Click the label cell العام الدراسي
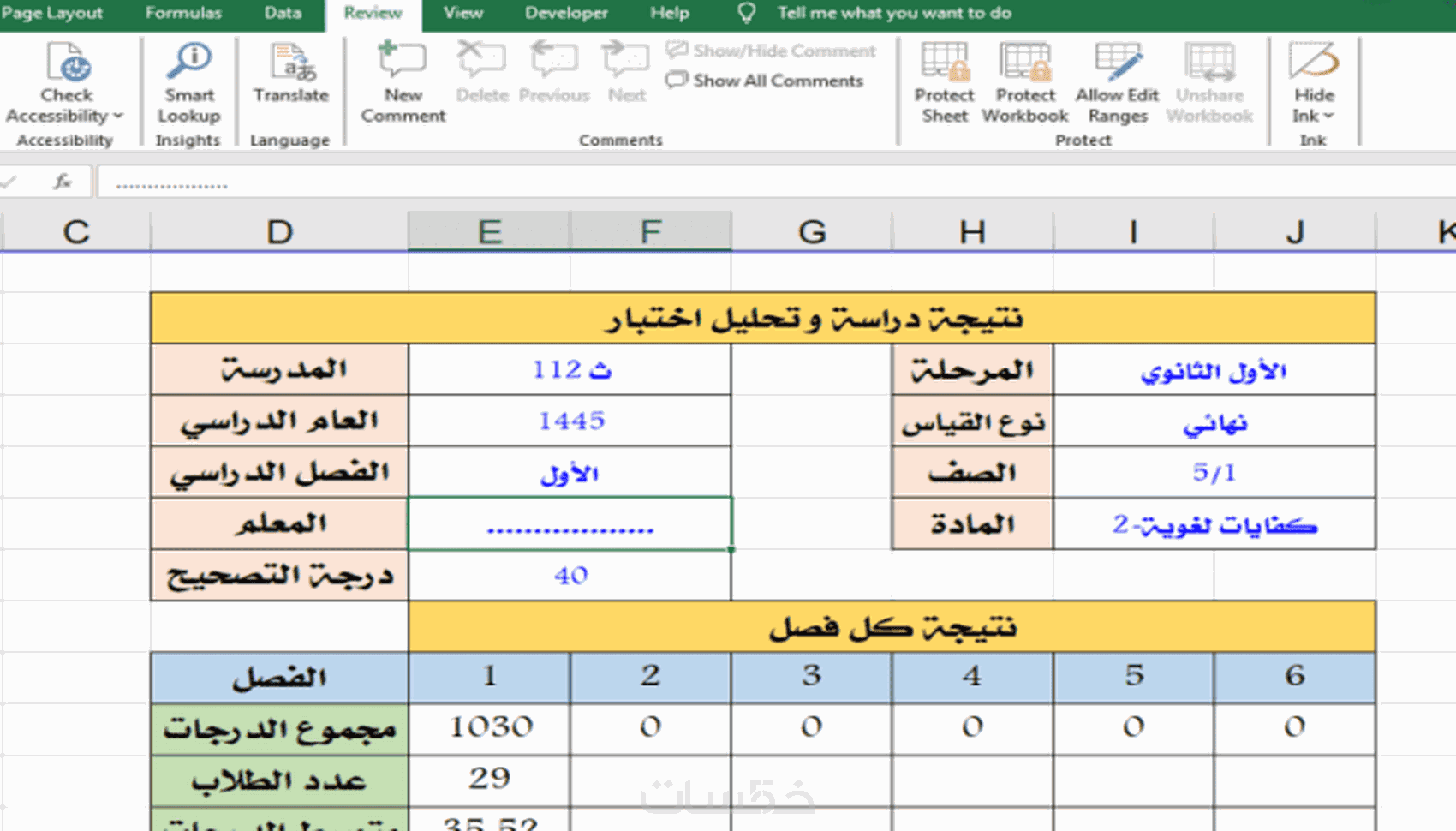The image size is (1456, 831). click(x=280, y=421)
